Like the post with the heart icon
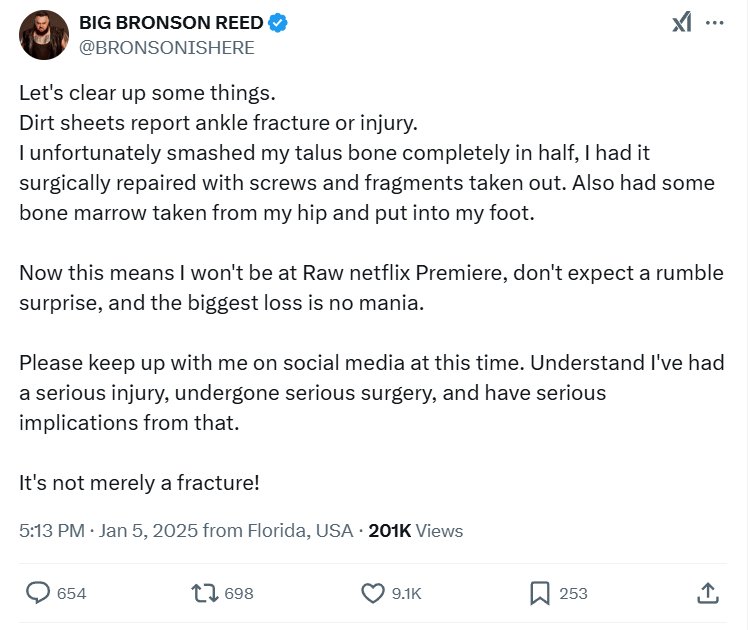The height and width of the screenshot is (630, 750). (x=373, y=593)
